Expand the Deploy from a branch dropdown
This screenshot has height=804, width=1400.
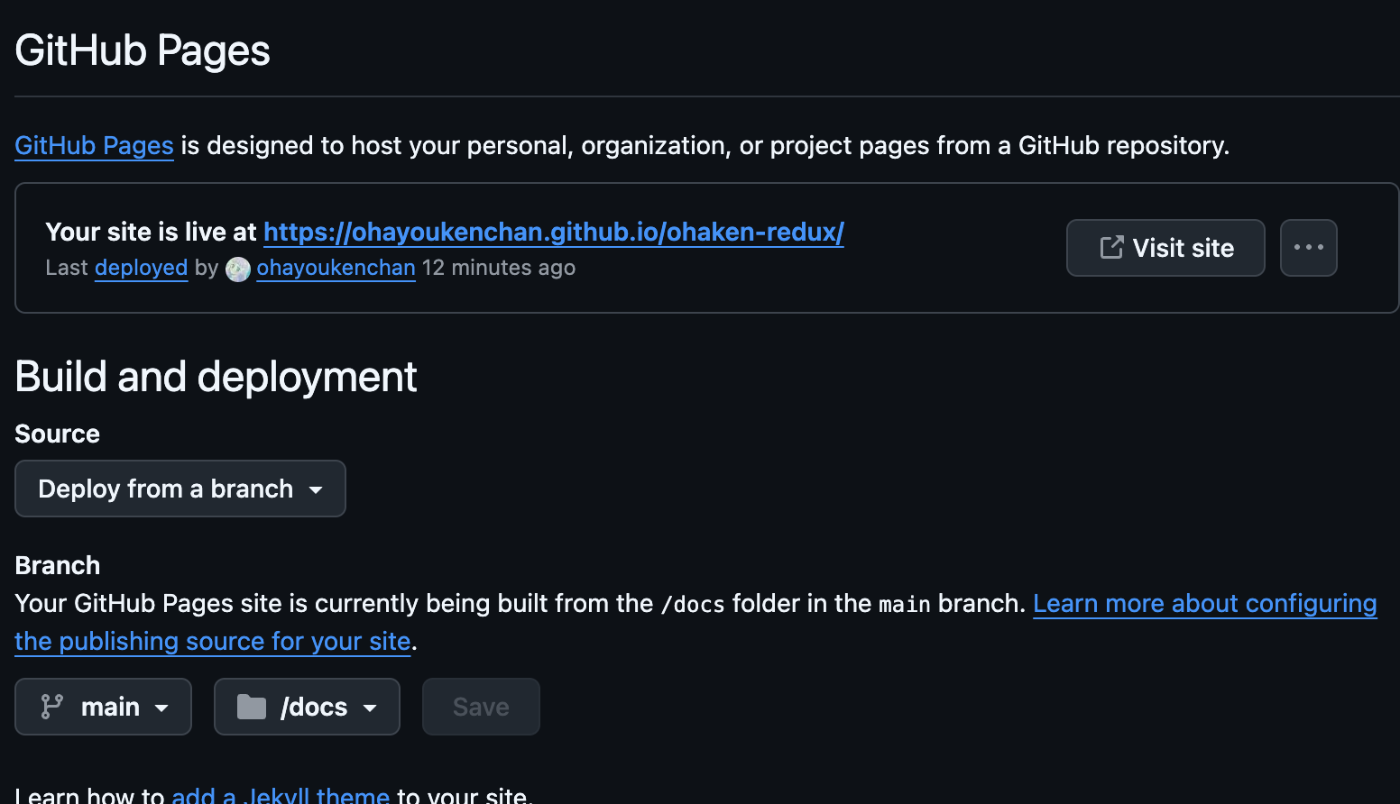click(180, 489)
